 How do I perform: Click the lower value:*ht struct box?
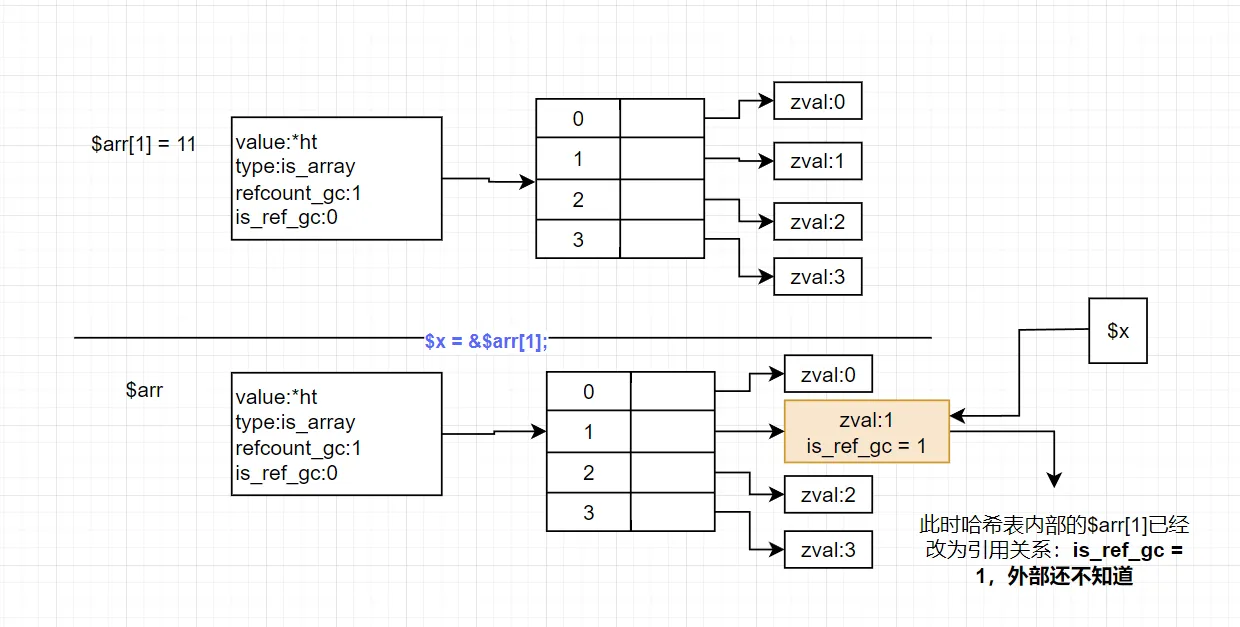point(336,434)
